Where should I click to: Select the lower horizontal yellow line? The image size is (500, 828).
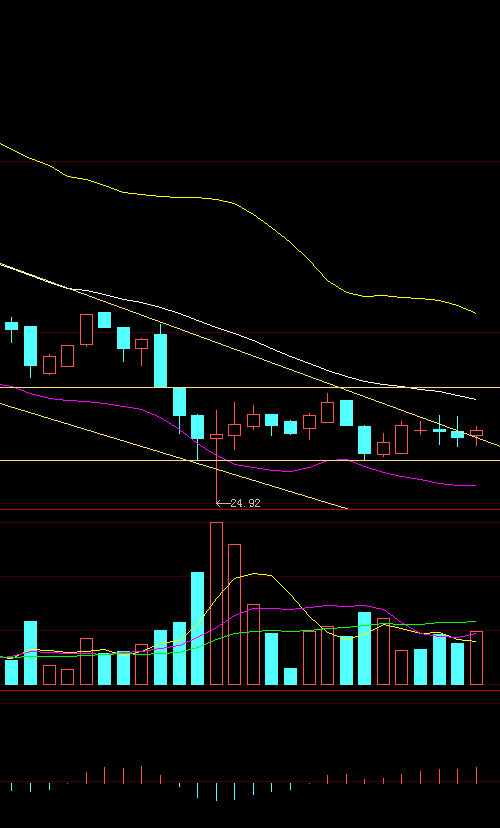(250, 460)
